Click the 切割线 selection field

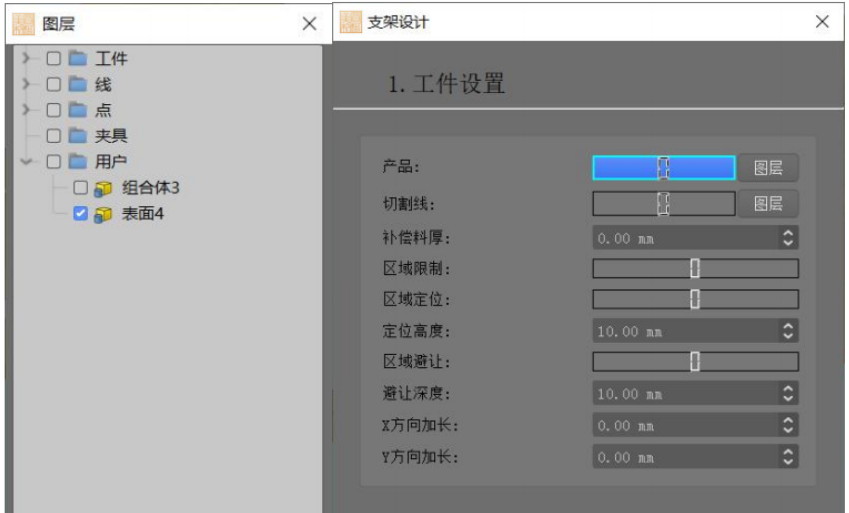point(664,204)
